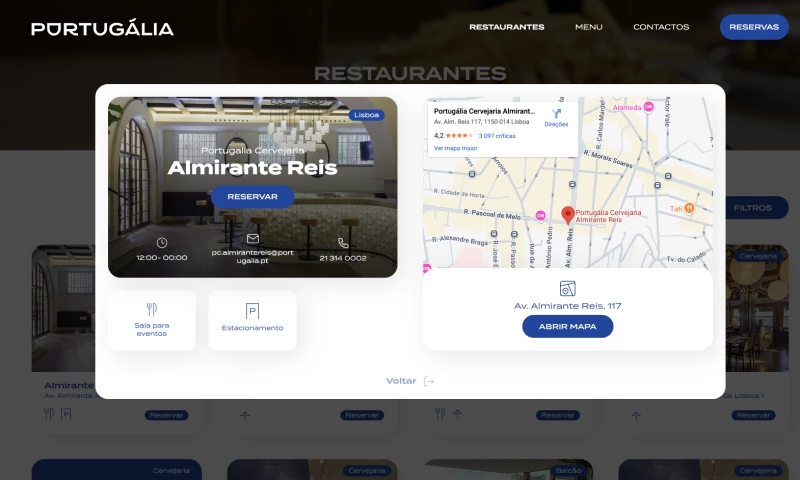800x480 pixels.
Task: Click the telephone icon
Action: [x=343, y=243]
